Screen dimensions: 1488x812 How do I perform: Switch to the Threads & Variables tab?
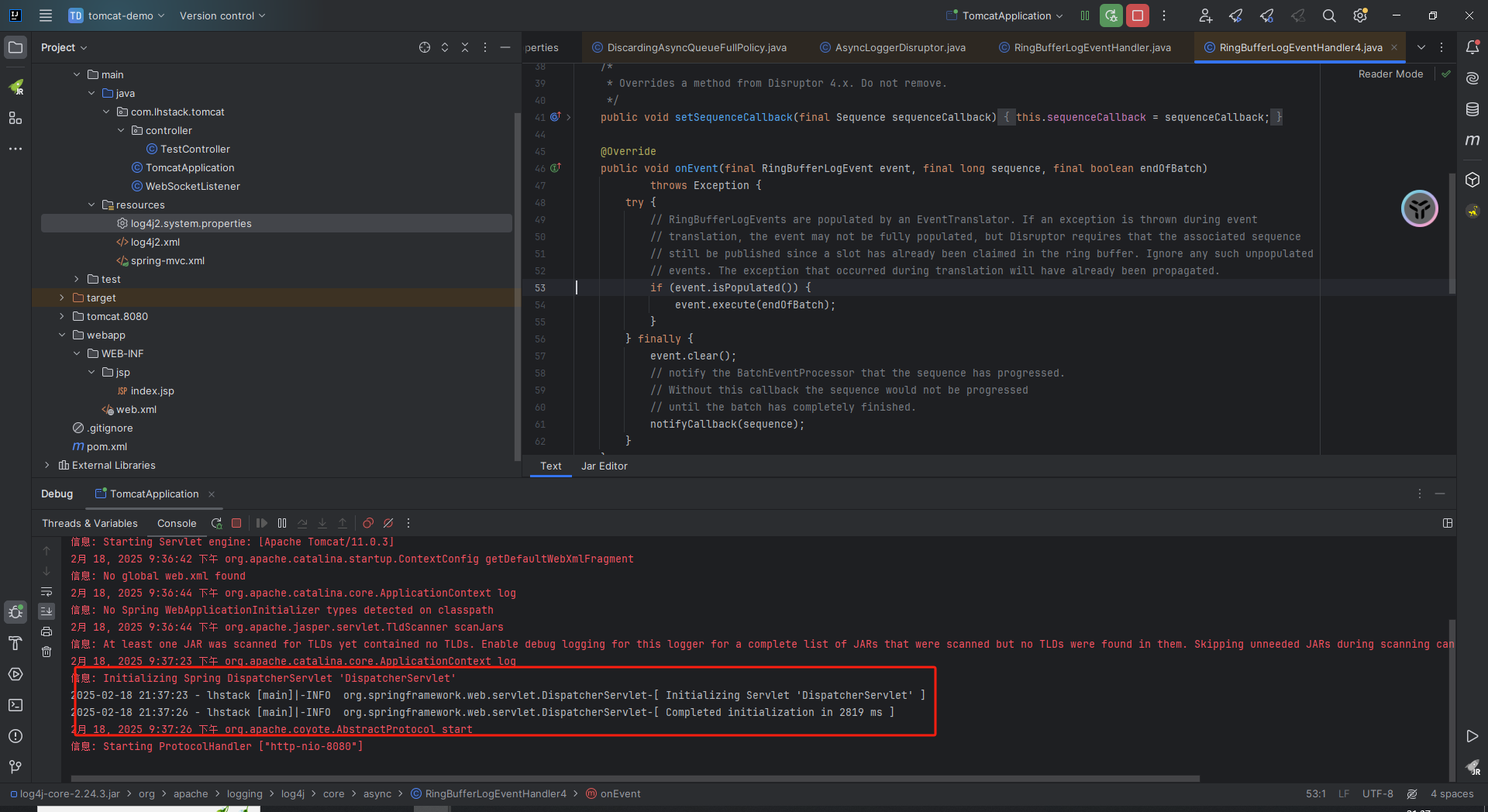[x=90, y=524]
